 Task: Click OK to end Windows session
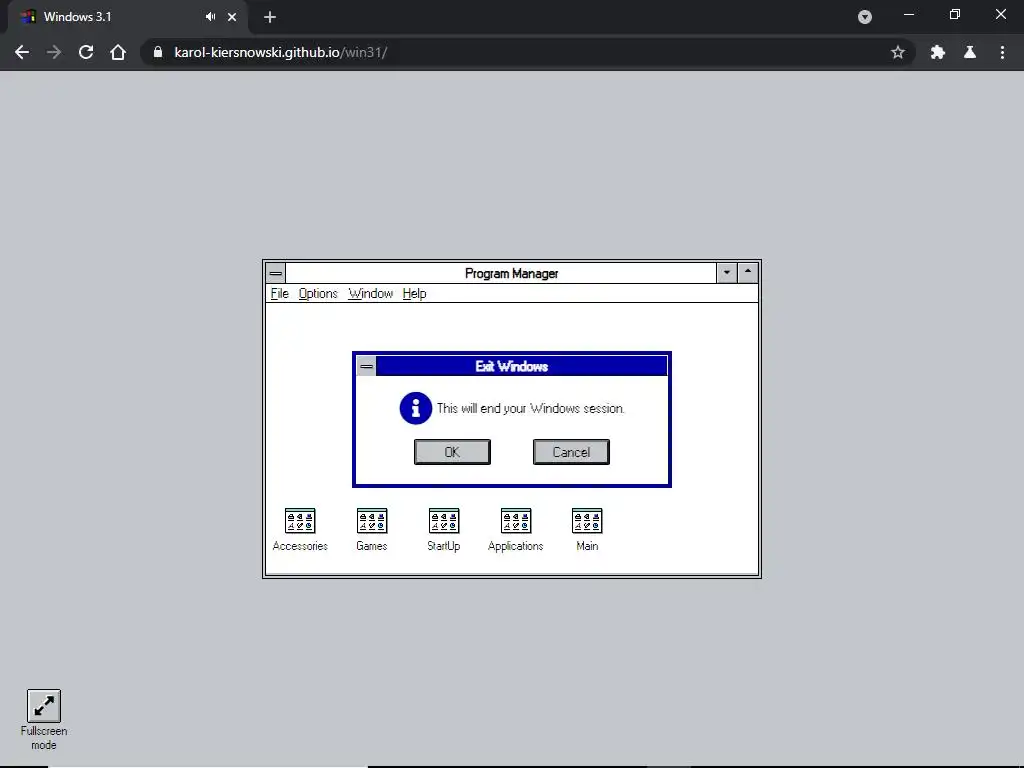click(452, 452)
